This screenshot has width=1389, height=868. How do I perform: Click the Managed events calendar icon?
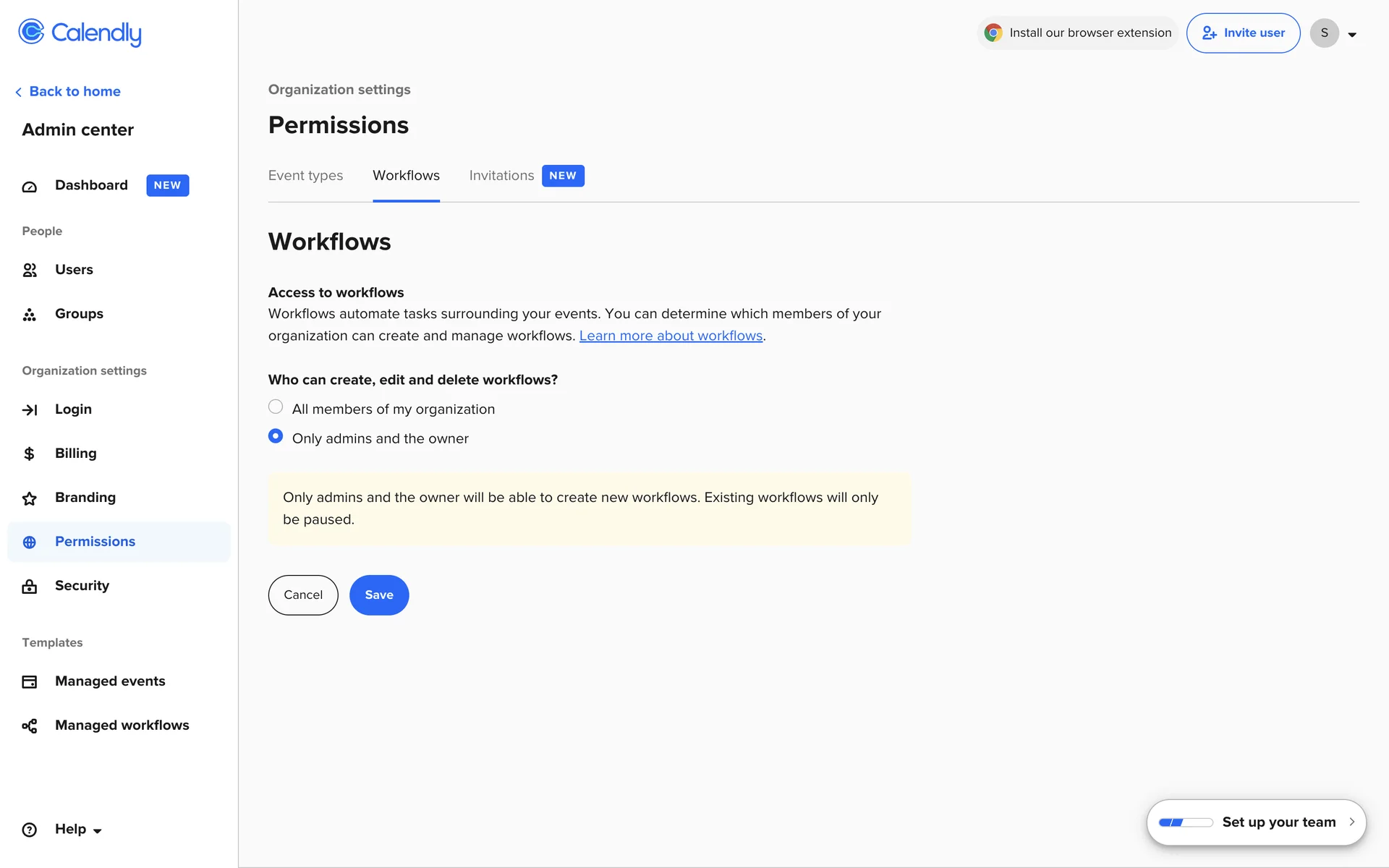pyautogui.click(x=29, y=682)
